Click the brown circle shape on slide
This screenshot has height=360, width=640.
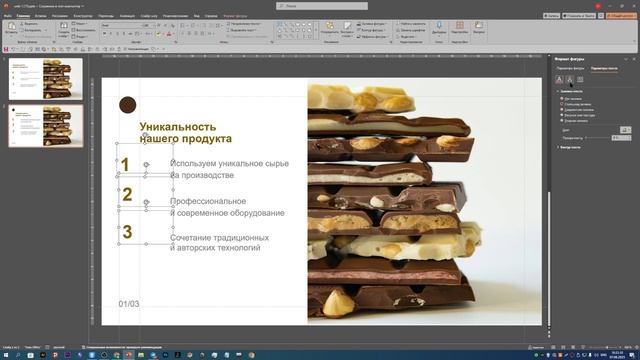[127, 105]
